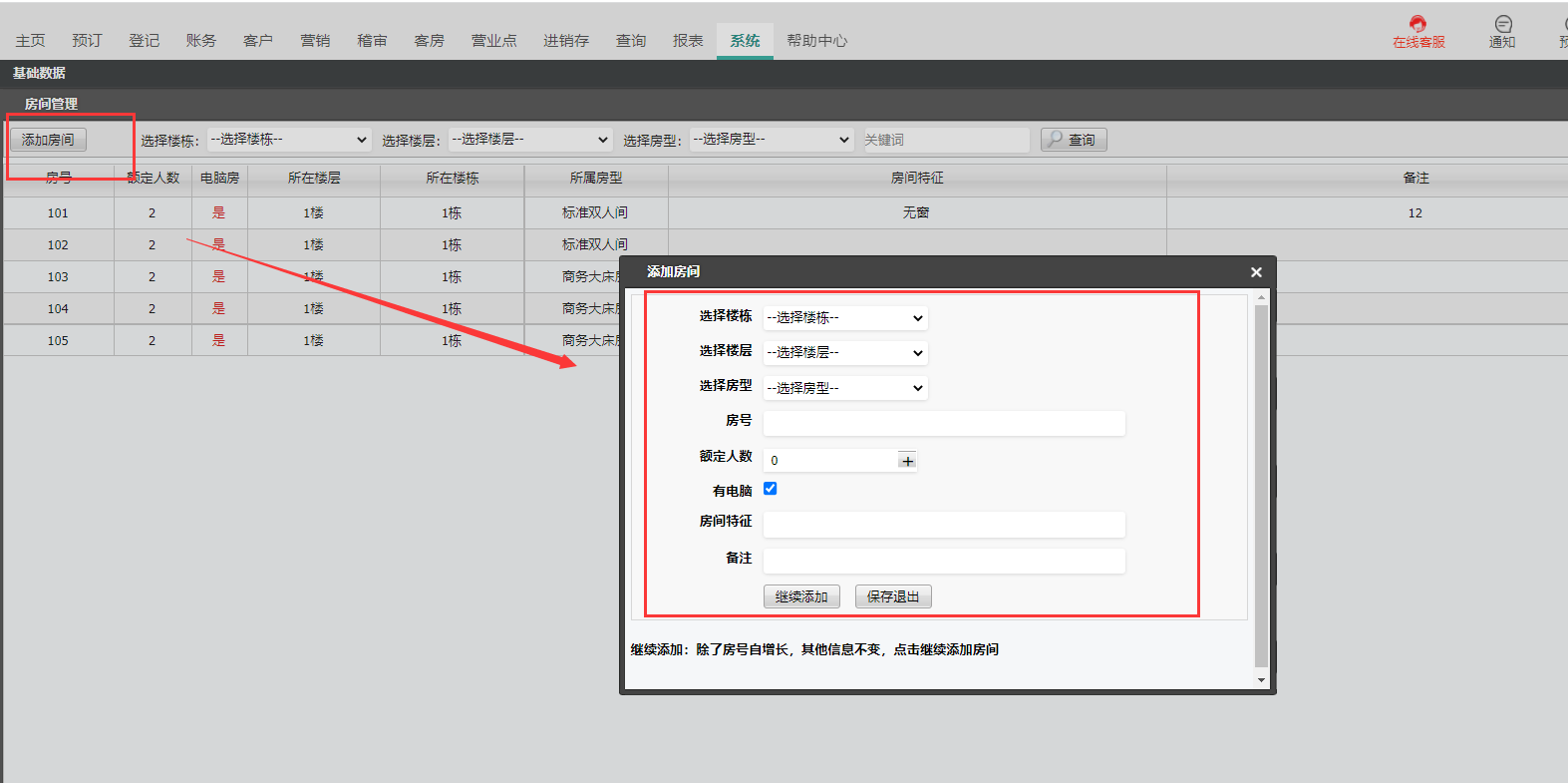This screenshot has height=783, width=1568.
Task: Click the 继续添加 button
Action: point(801,596)
